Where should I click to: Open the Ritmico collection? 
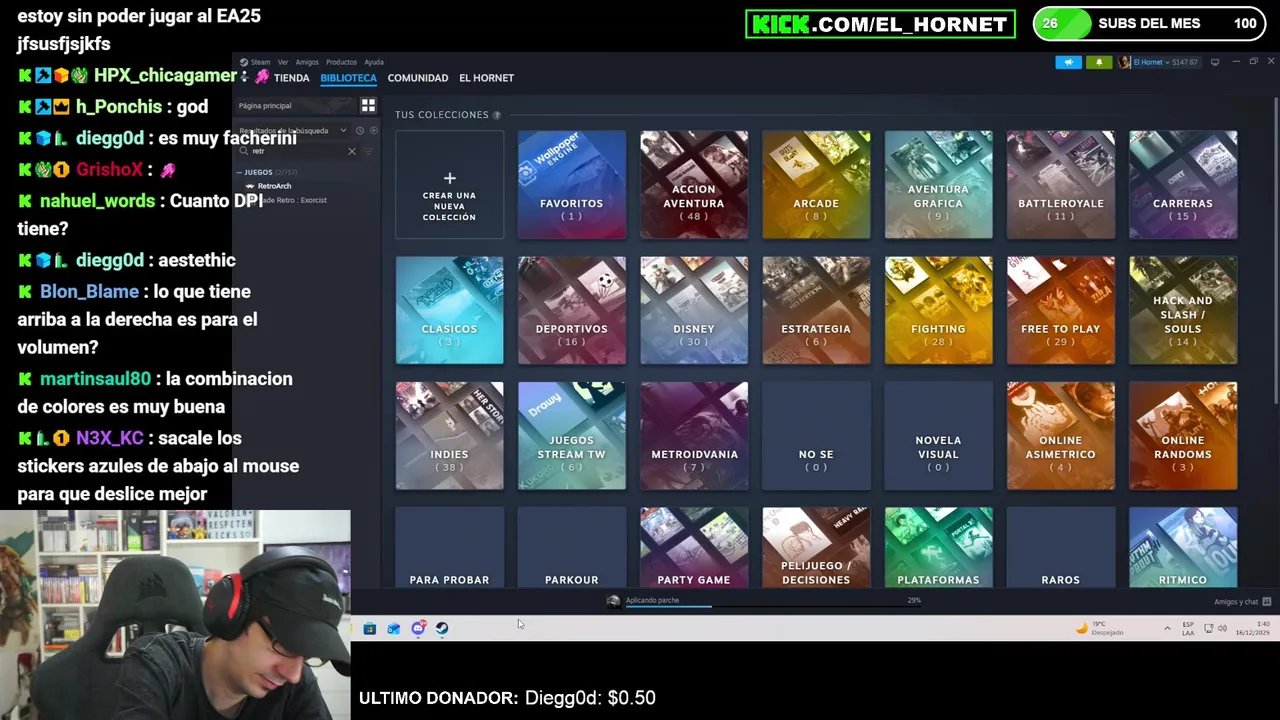point(1183,547)
